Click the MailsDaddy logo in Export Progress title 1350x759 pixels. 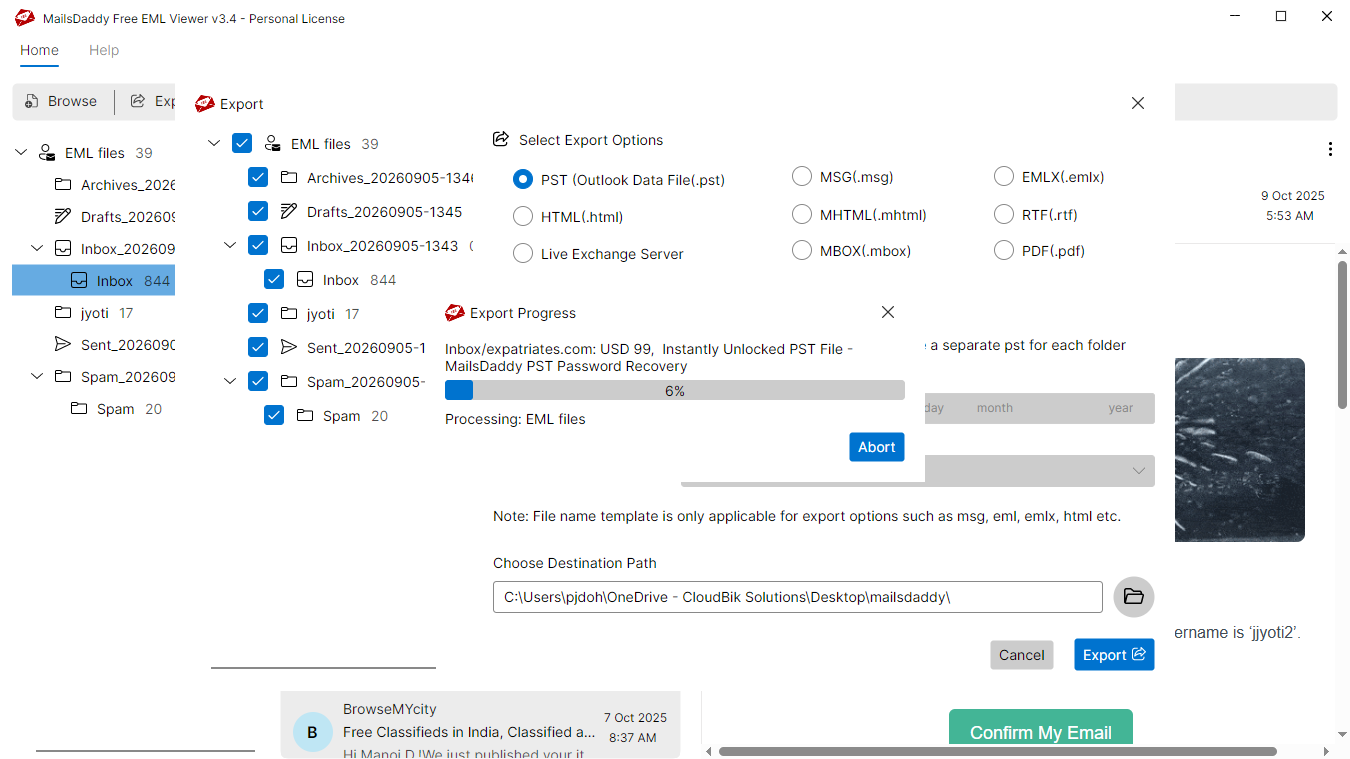pyautogui.click(x=455, y=313)
